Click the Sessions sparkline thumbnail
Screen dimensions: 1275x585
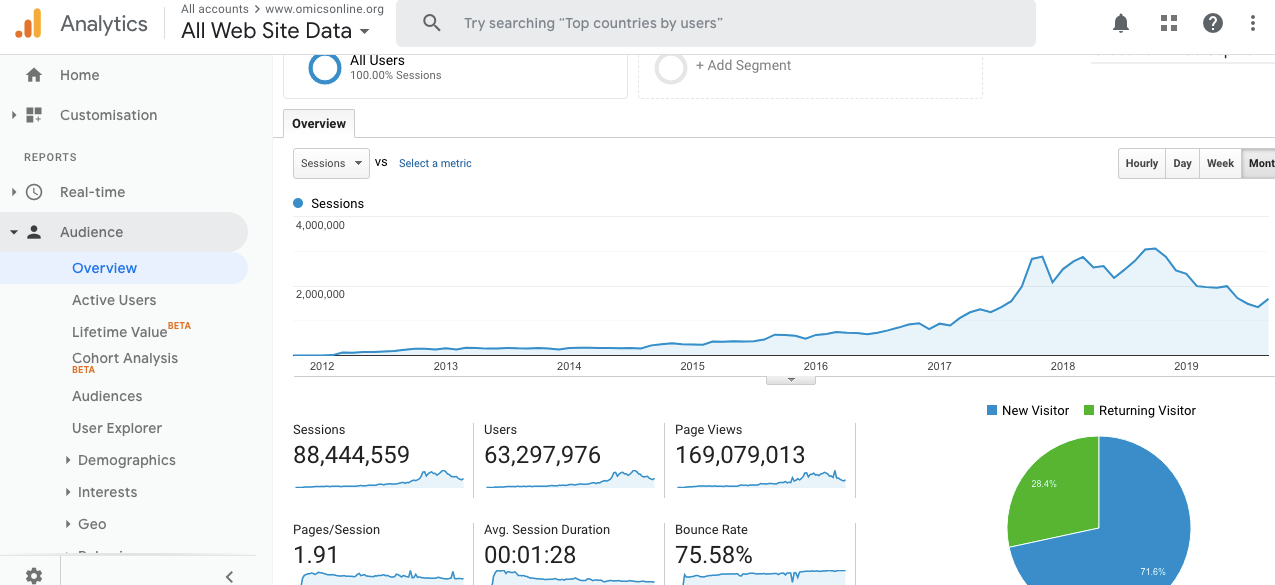point(379,479)
